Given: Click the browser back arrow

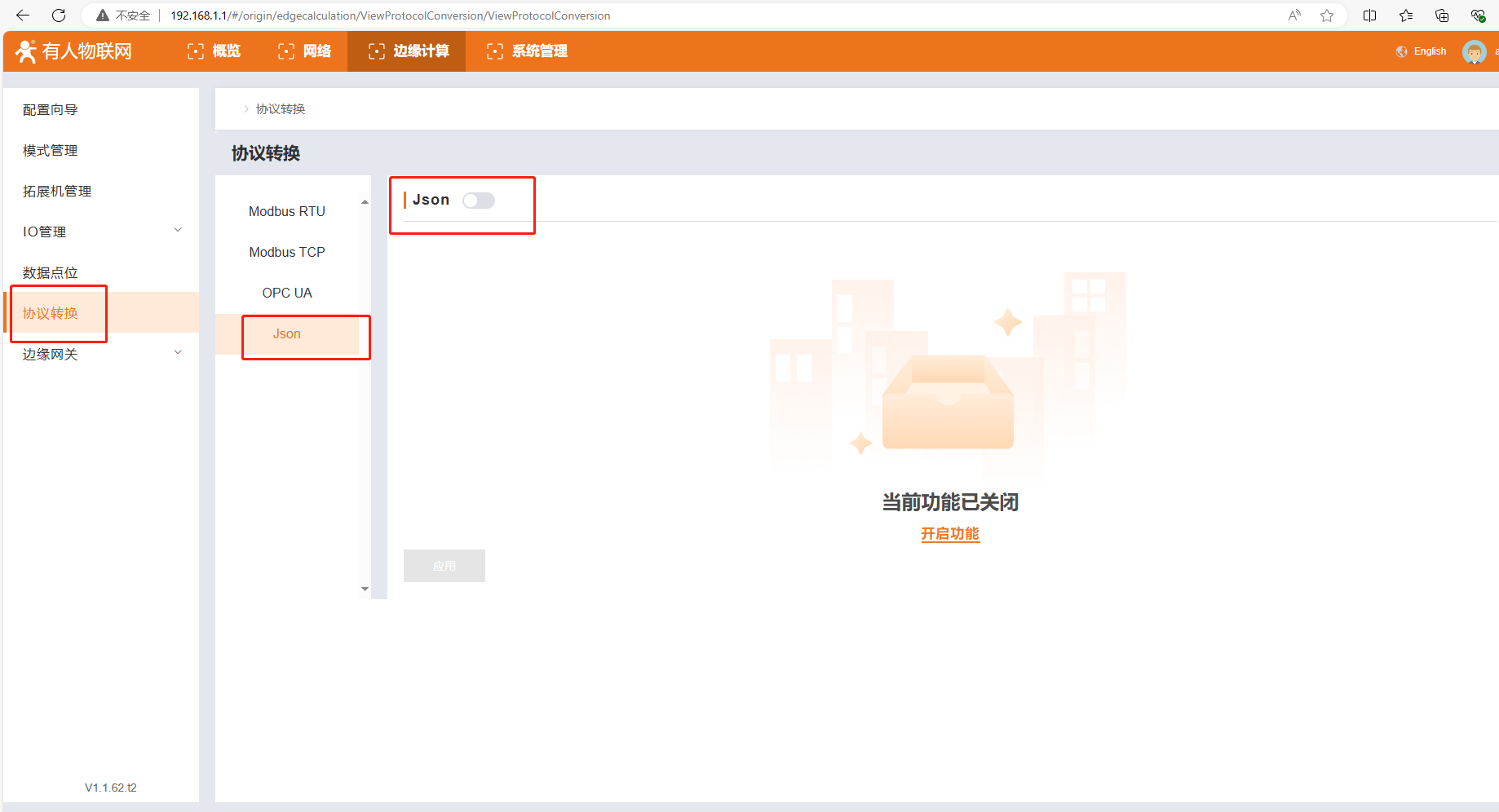Looking at the screenshot, I should (x=23, y=15).
